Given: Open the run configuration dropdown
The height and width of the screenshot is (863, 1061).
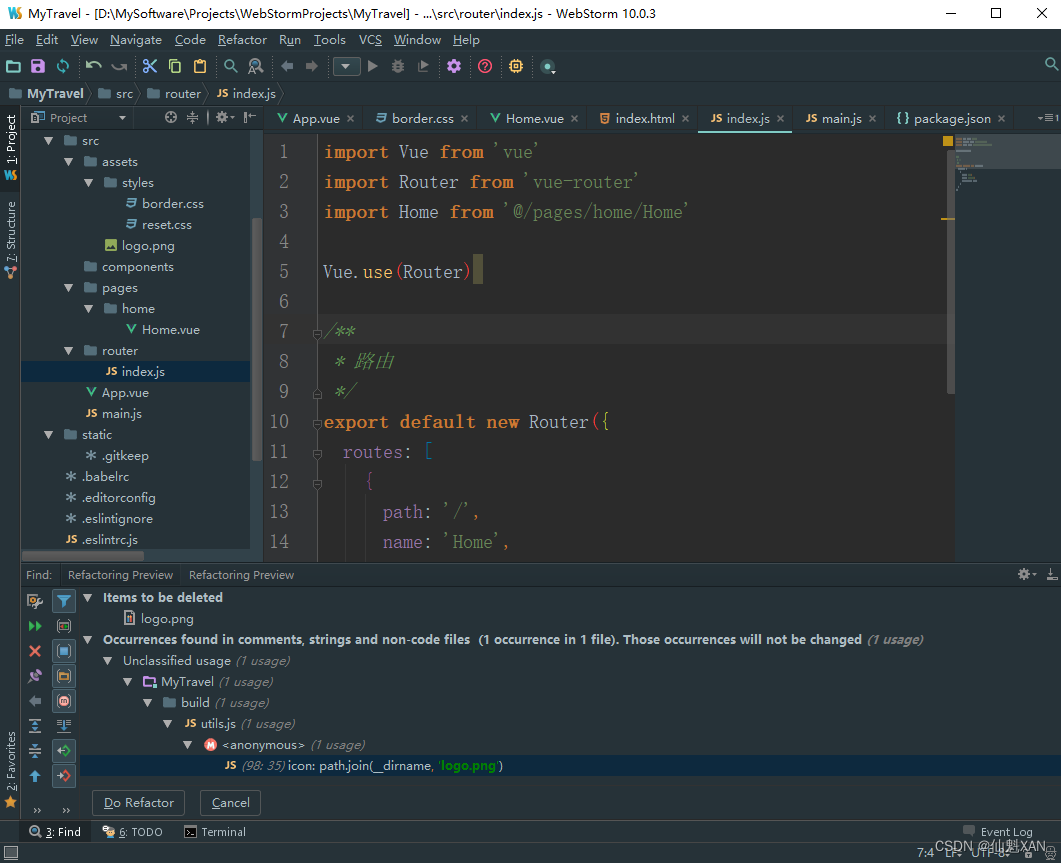Looking at the screenshot, I should 346,66.
